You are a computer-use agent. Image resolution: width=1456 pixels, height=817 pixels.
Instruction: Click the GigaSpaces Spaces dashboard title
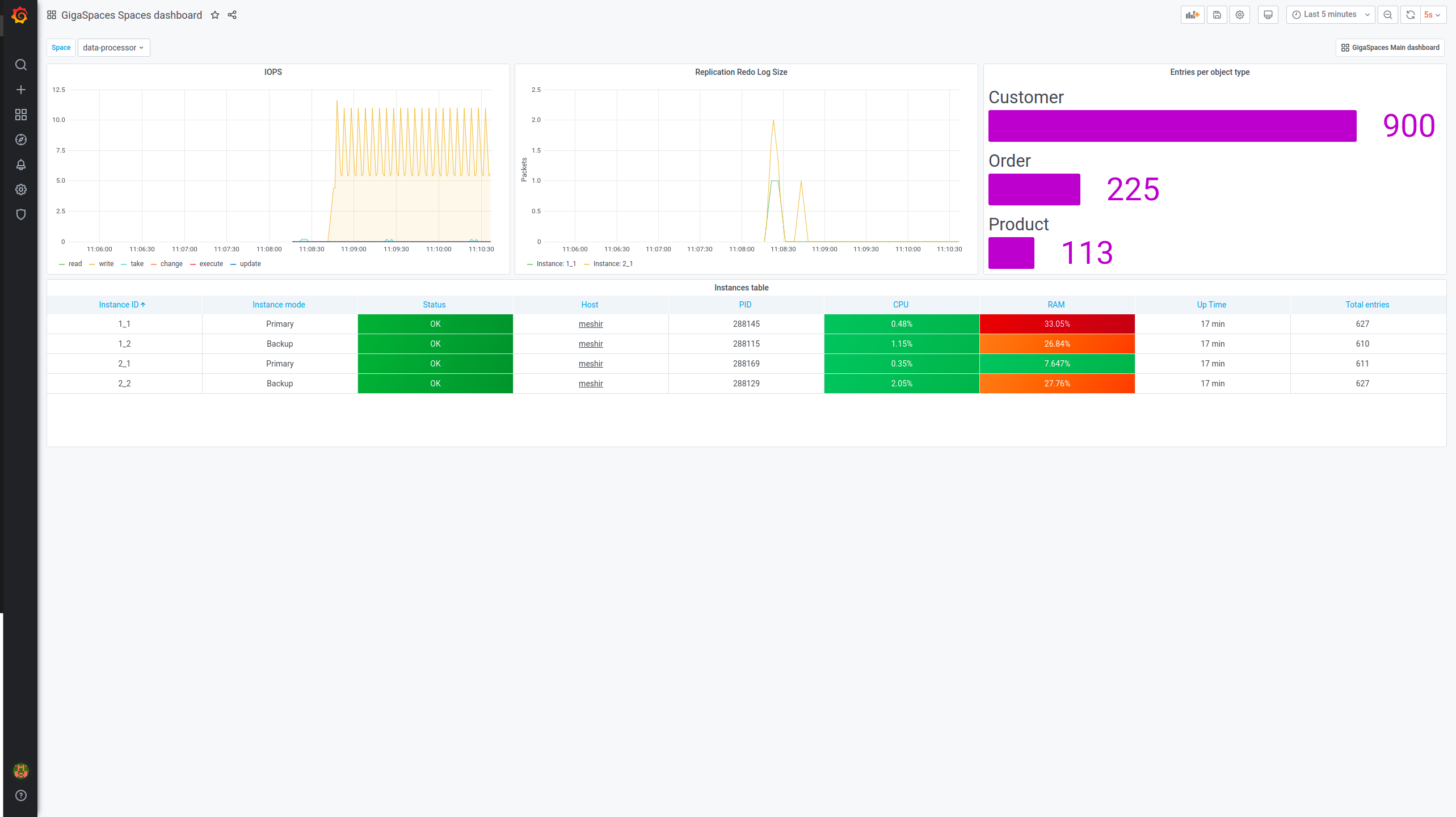click(x=132, y=15)
